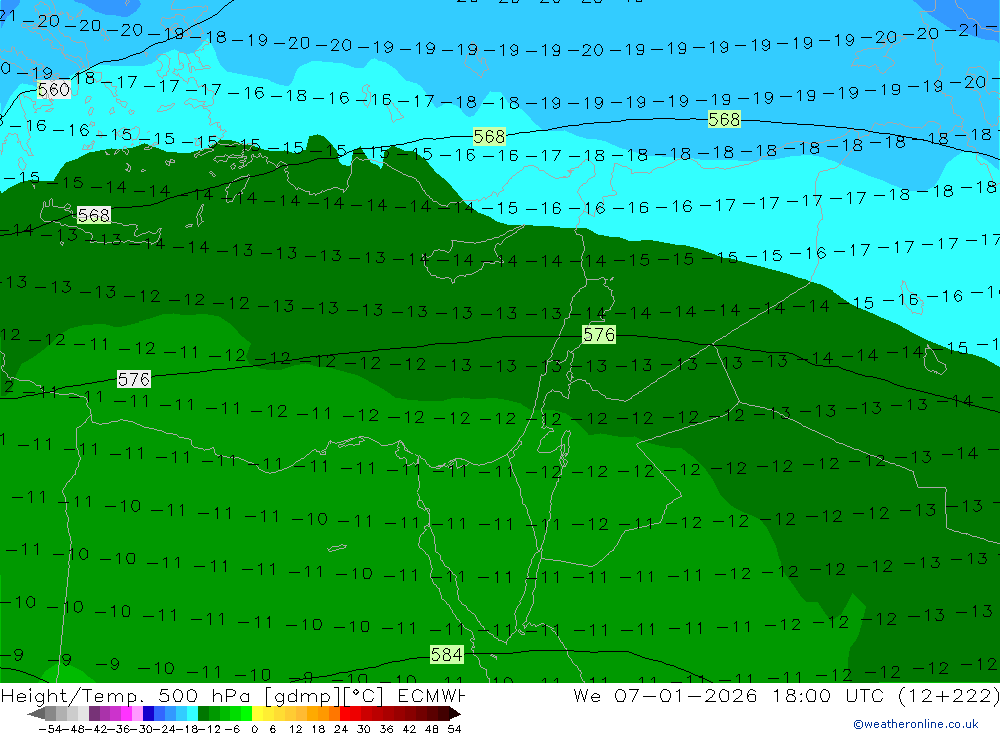Click the bright red legend swatch above 24
This screenshot has height=733, width=1000.
(345, 713)
